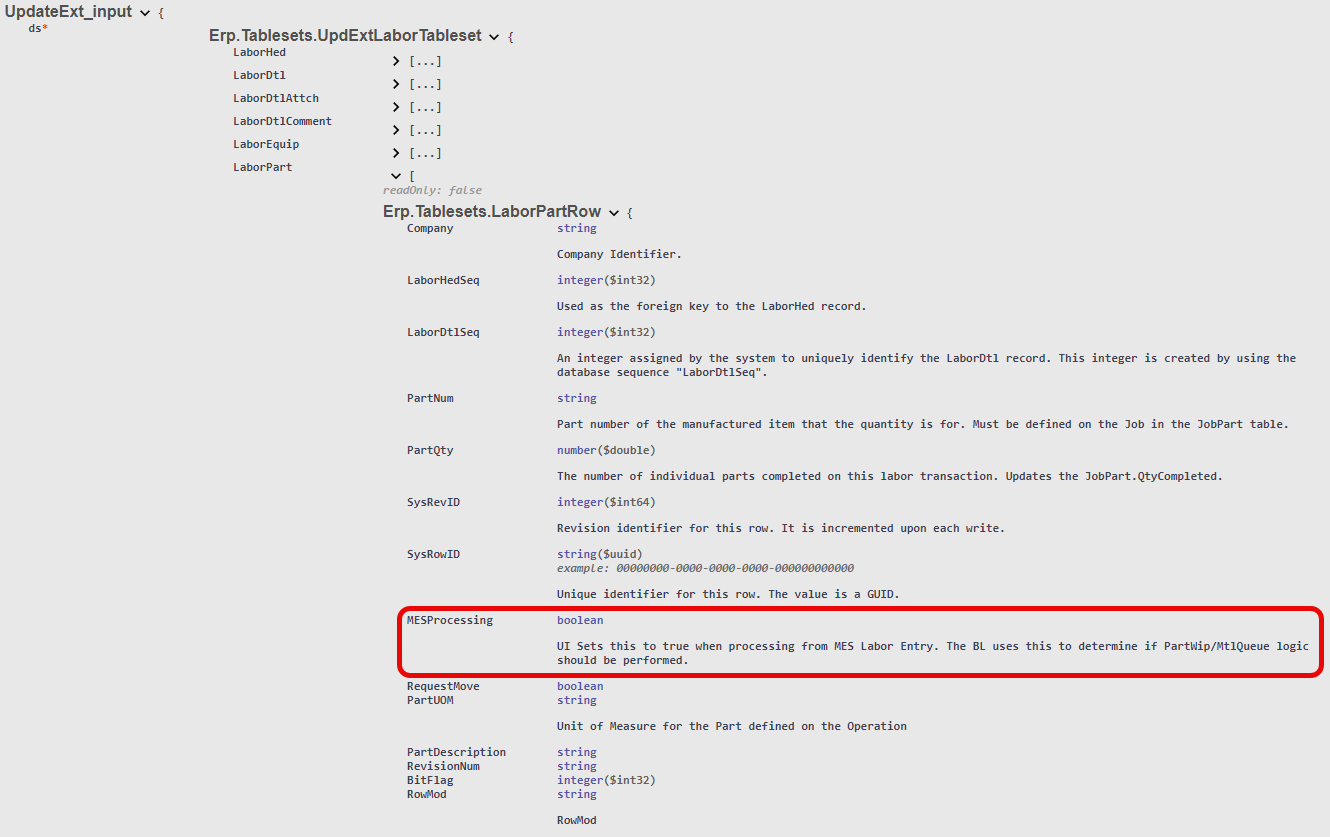This screenshot has height=837, width=1330.
Task: Click the LaborHed foreign key description
Action: (x=711, y=306)
